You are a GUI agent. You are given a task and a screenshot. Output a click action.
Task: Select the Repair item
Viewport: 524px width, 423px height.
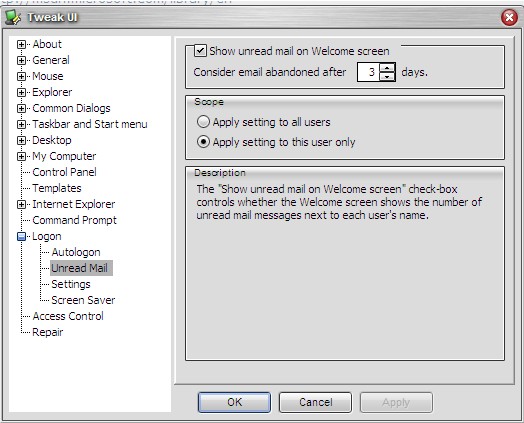pos(47,332)
